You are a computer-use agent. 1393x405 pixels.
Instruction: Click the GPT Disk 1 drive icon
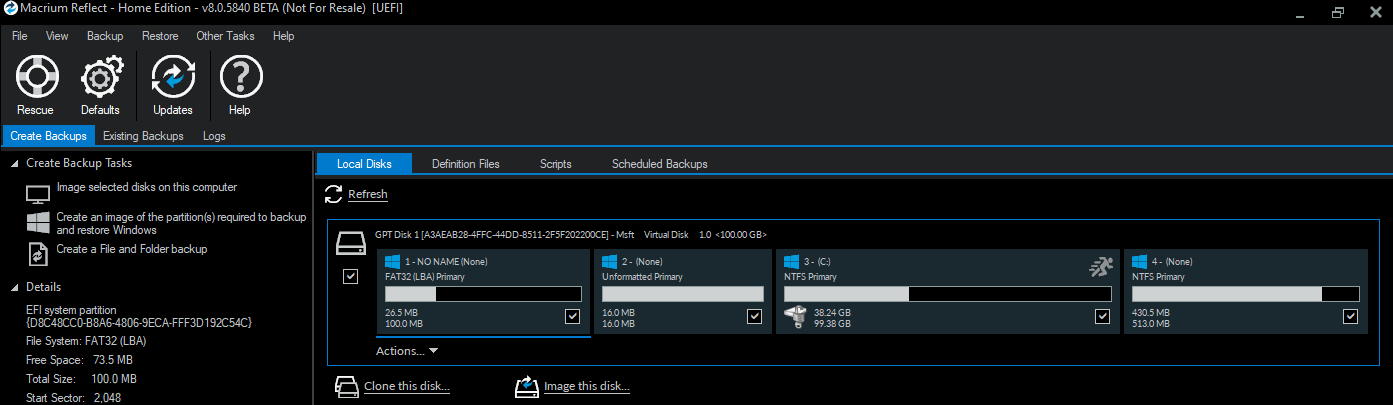(x=351, y=243)
